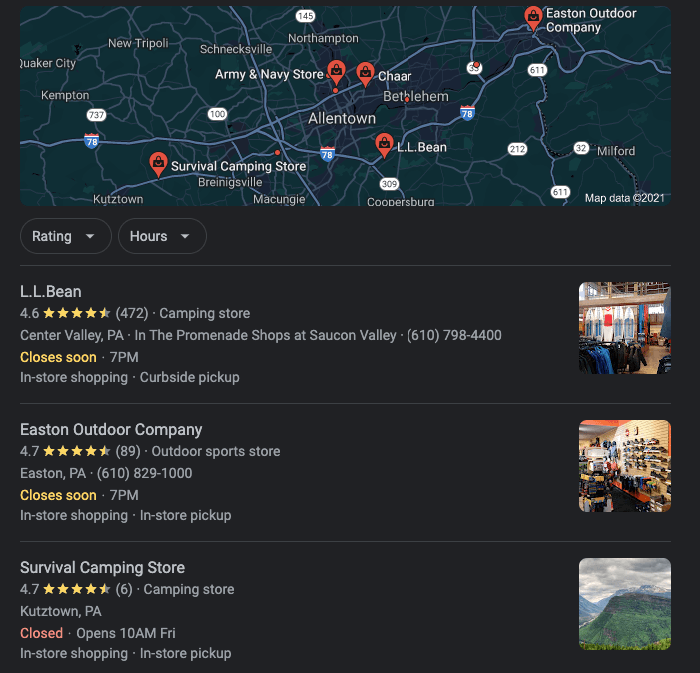The width and height of the screenshot is (700, 673).
Task: Click the Breinigsville label on the map
Action: 230,182
